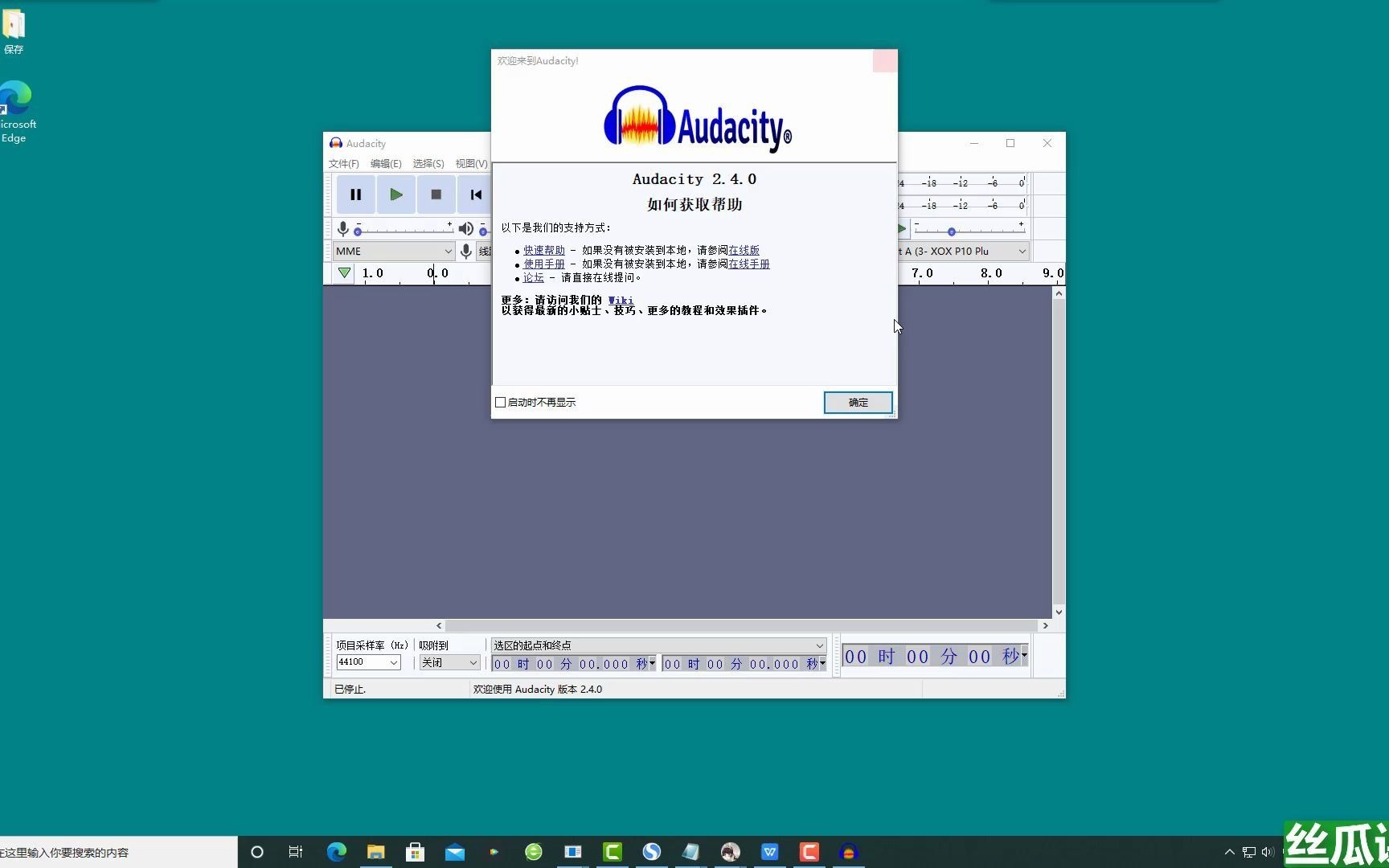Screen dimensions: 1389x868
Task: Open the 视图(V) menu
Action: (471, 163)
